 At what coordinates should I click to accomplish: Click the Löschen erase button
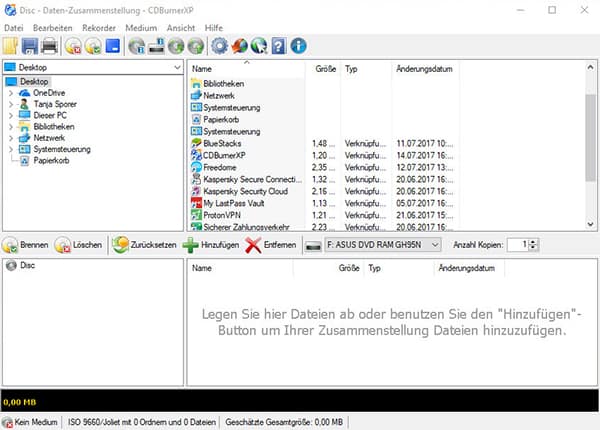click(x=78, y=245)
